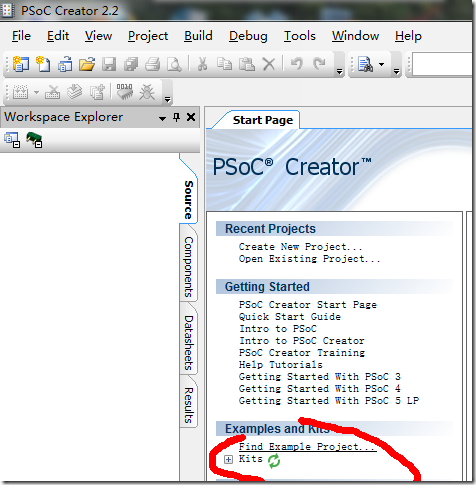Switch to the Datasheets vertical tab
Viewport: 476px width, 485px height.
[189, 343]
